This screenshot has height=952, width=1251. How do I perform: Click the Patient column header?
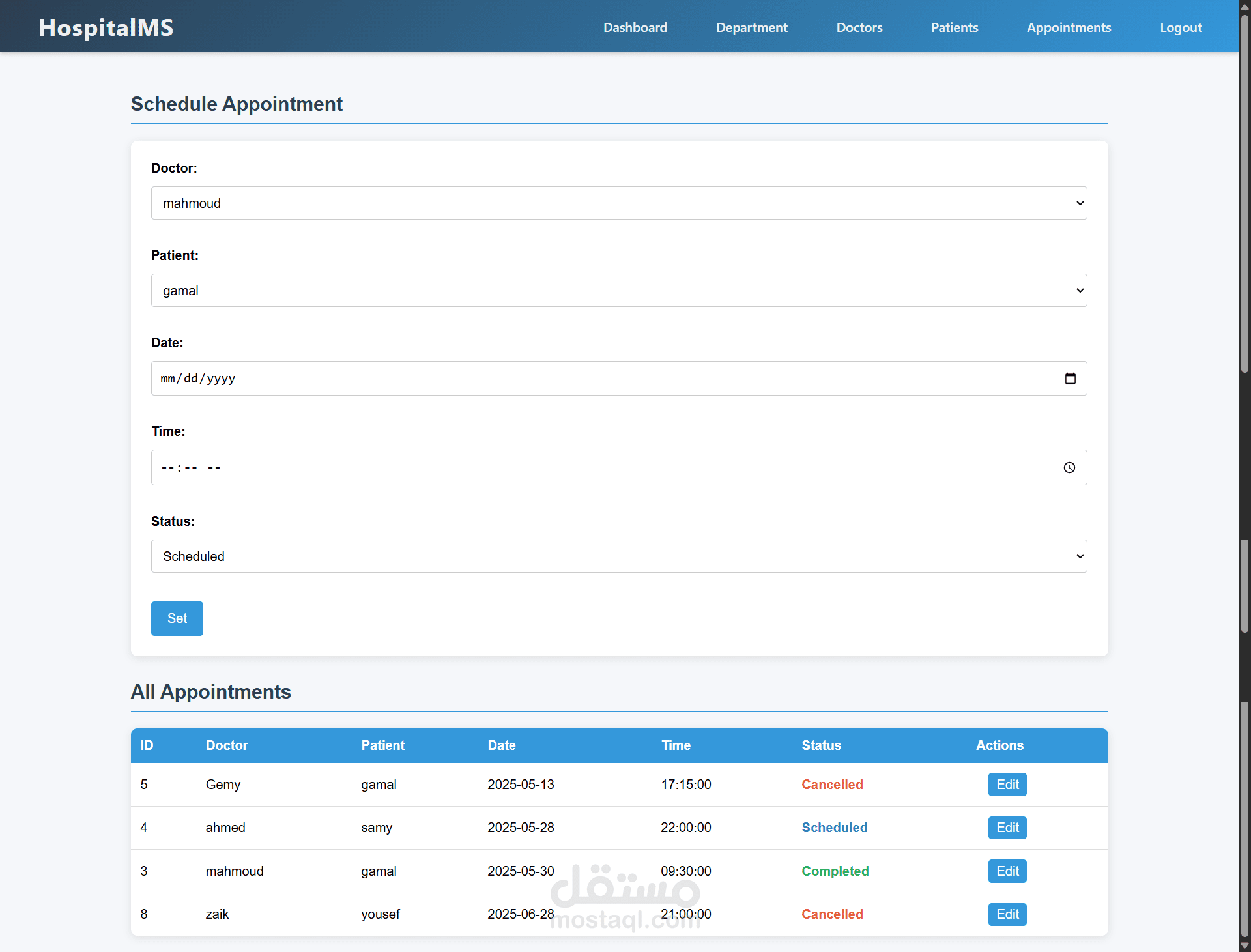click(x=383, y=745)
